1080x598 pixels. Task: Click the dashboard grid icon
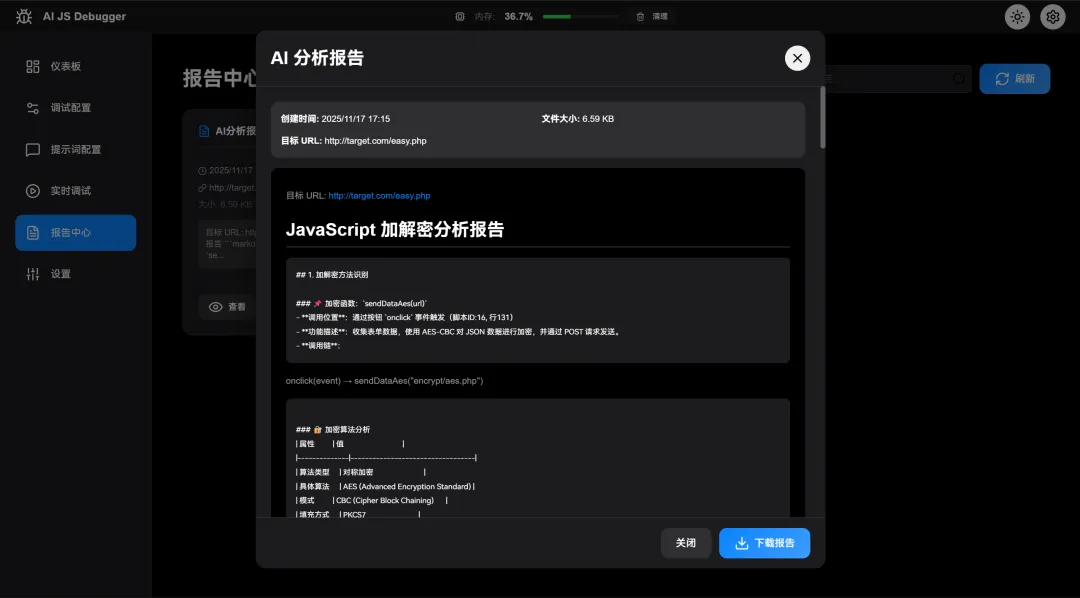[x=32, y=66]
